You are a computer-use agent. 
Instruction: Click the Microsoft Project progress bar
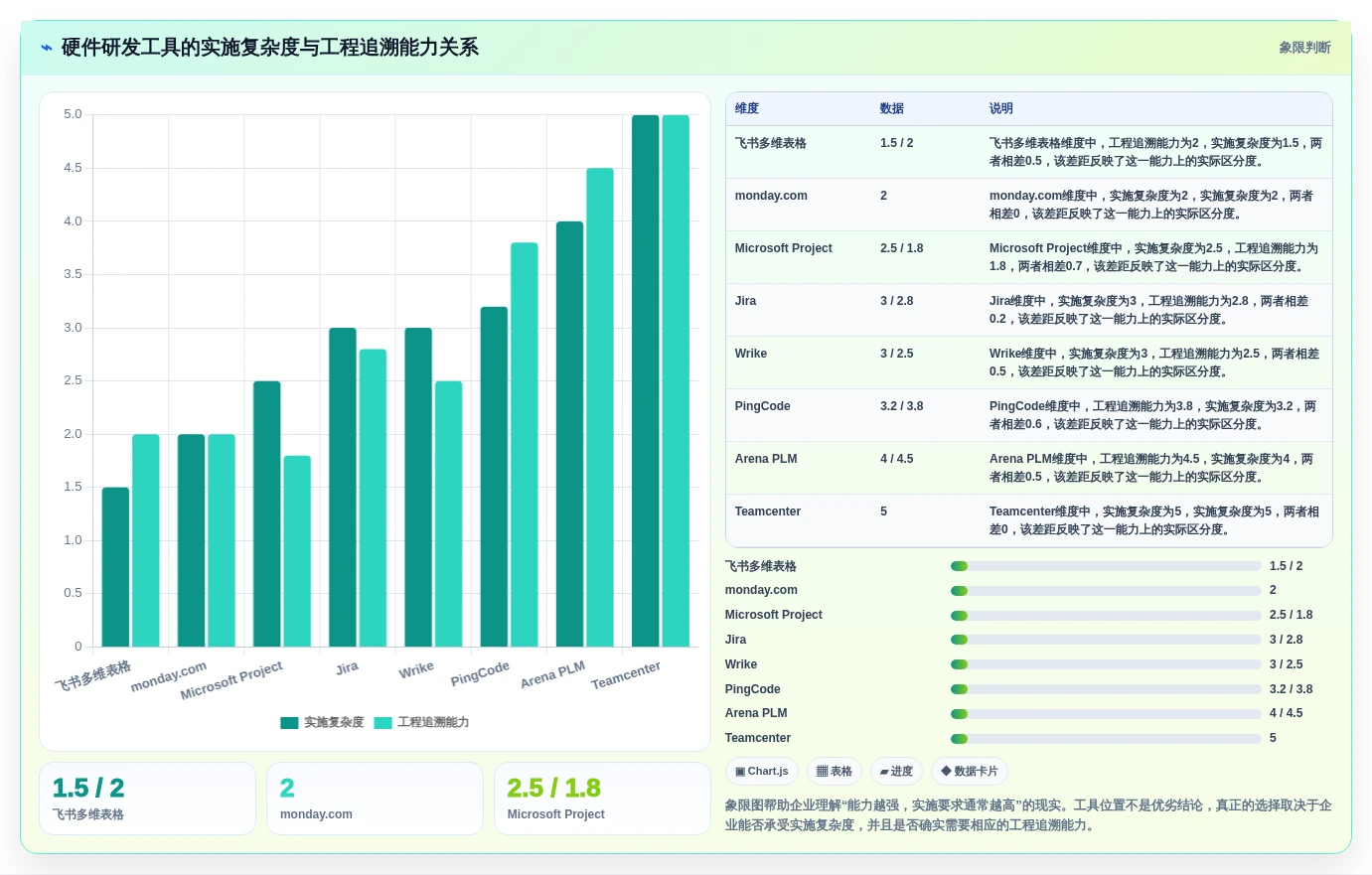tap(1106, 616)
